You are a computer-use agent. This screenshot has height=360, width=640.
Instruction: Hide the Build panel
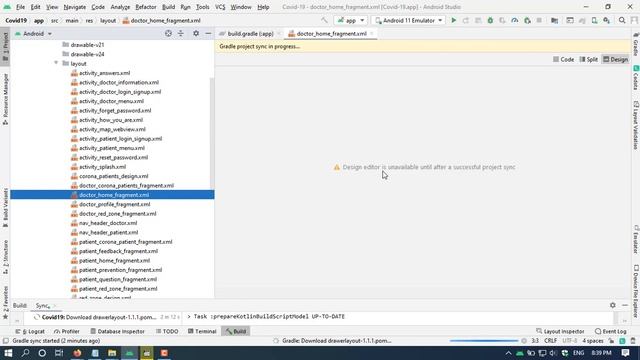(x=625, y=305)
